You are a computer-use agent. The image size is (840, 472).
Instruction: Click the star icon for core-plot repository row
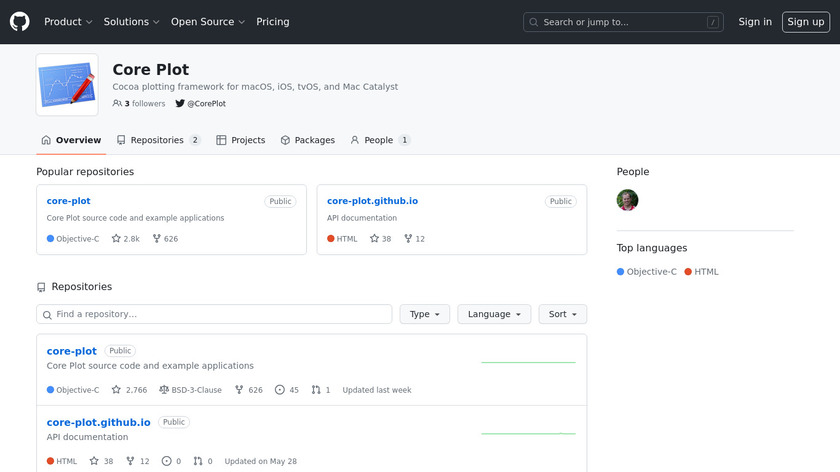tap(116, 390)
